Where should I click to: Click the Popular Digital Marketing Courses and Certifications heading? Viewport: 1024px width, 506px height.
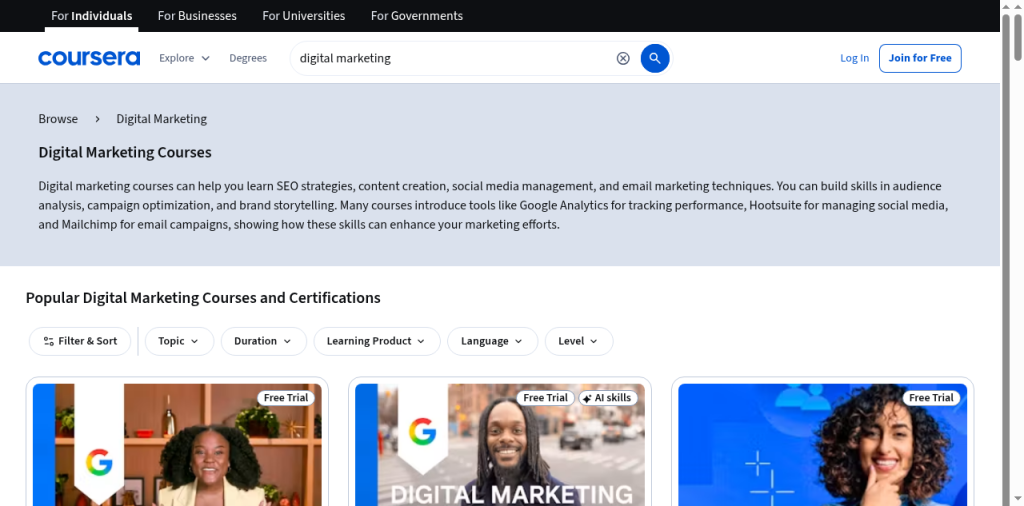click(203, 298)
